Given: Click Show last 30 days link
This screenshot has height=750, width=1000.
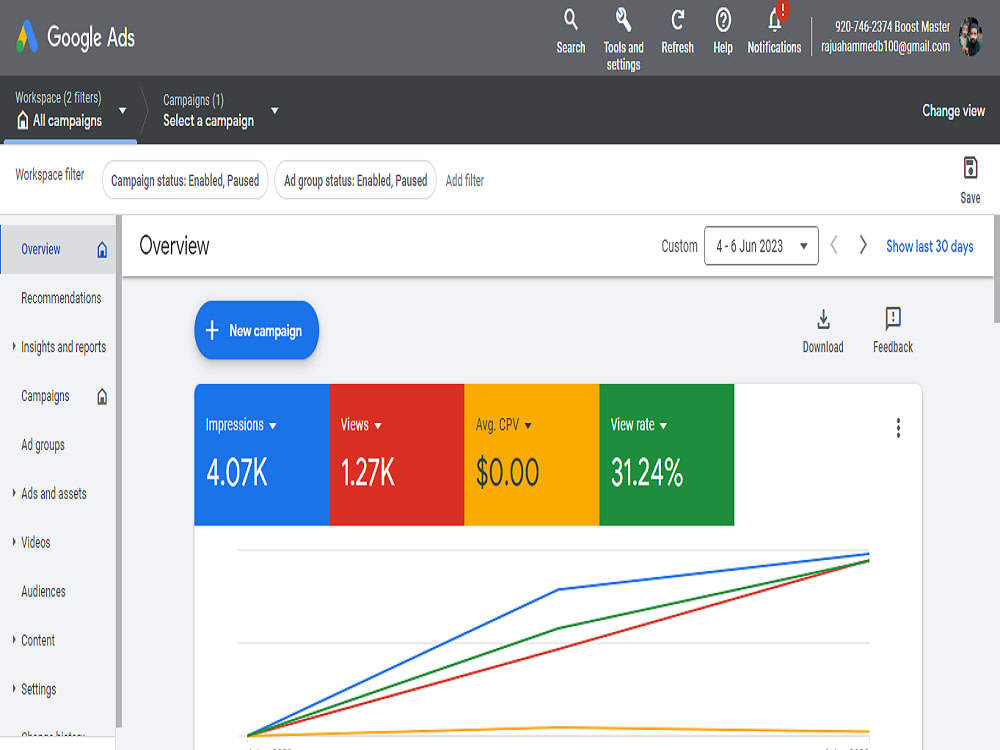Looking at the screenshot, I should [x=929, y=246].
